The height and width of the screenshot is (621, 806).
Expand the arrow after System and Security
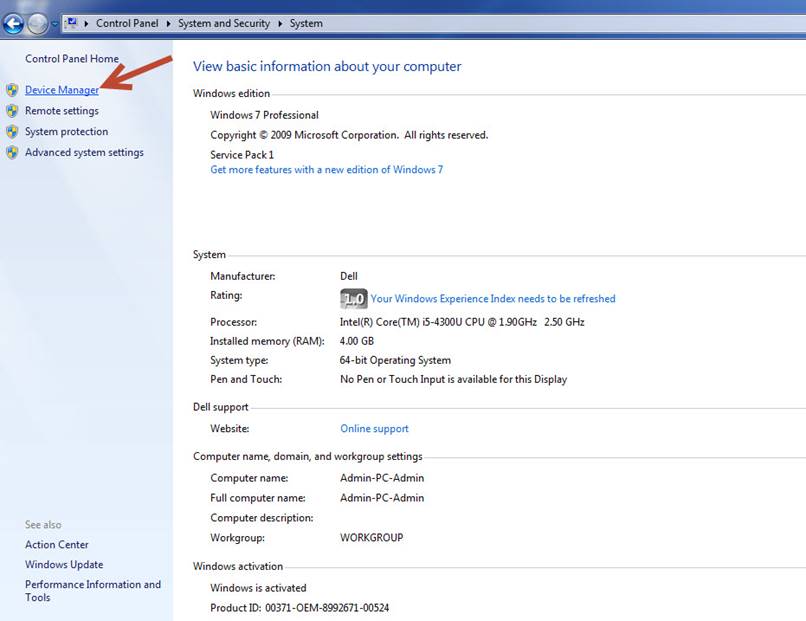coord(279,23)
